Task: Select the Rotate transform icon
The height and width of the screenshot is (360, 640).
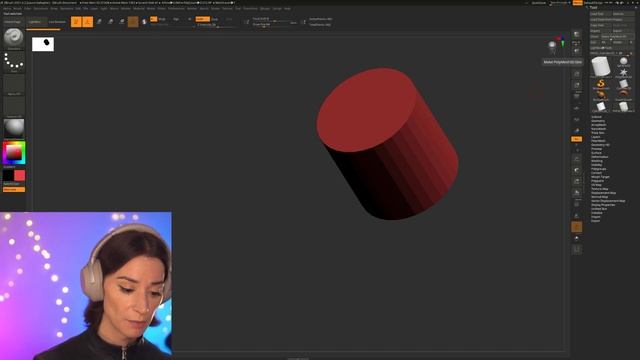Action: (x=122, y=22)
